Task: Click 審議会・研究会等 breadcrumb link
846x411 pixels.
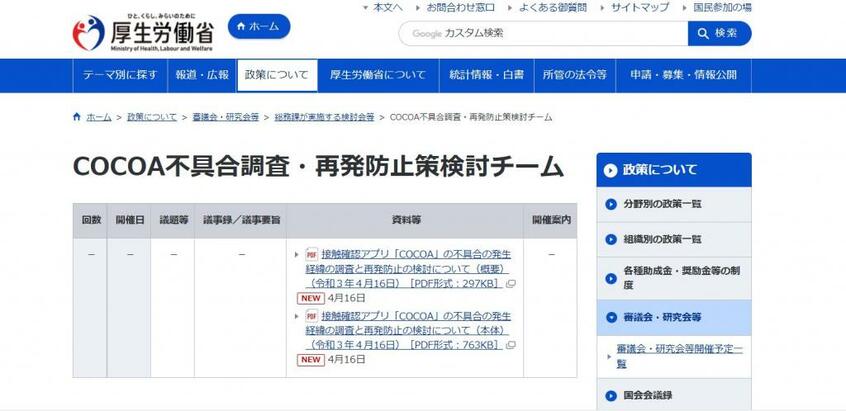Action: coord(226,117)
